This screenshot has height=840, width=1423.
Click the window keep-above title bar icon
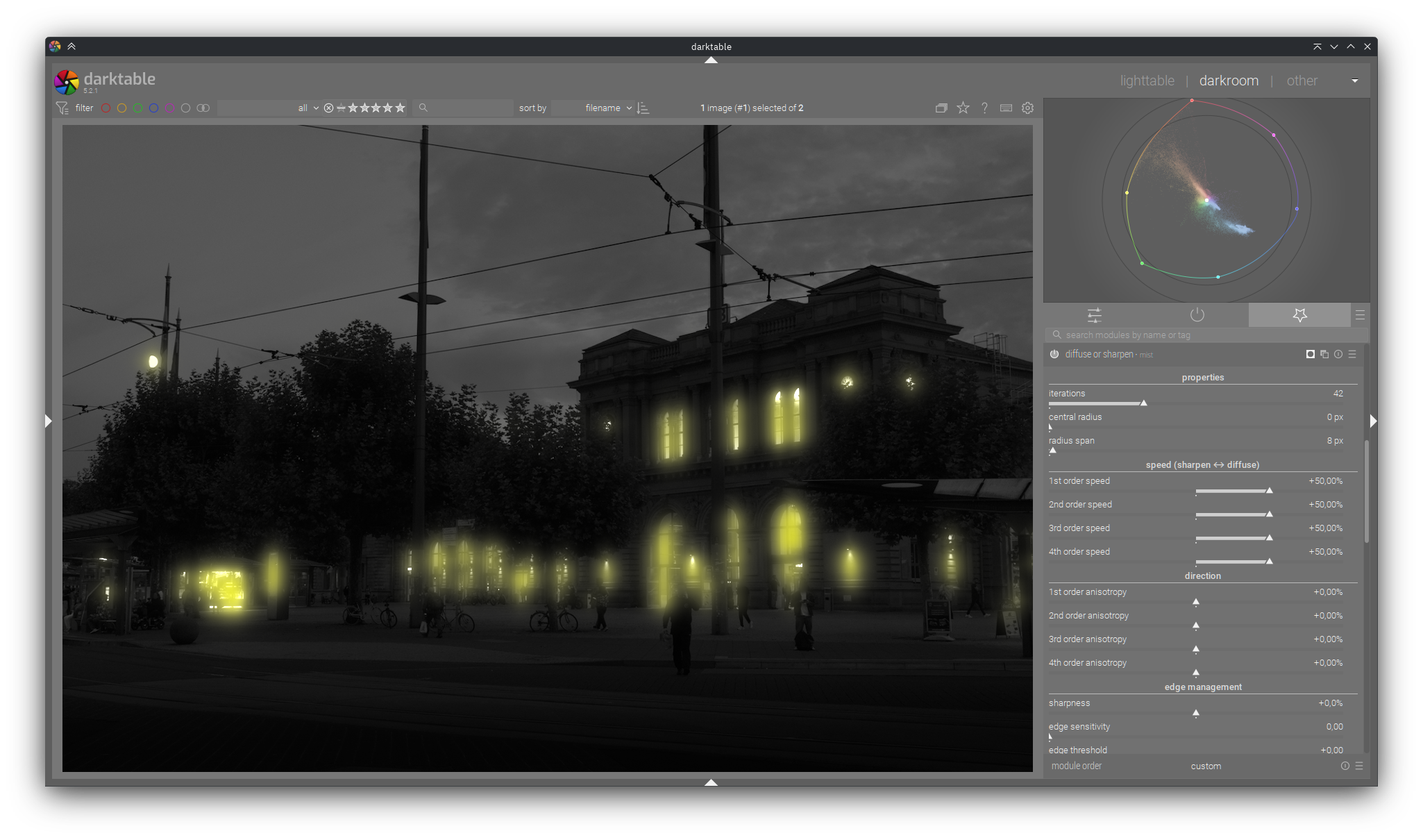point(1317,47)
